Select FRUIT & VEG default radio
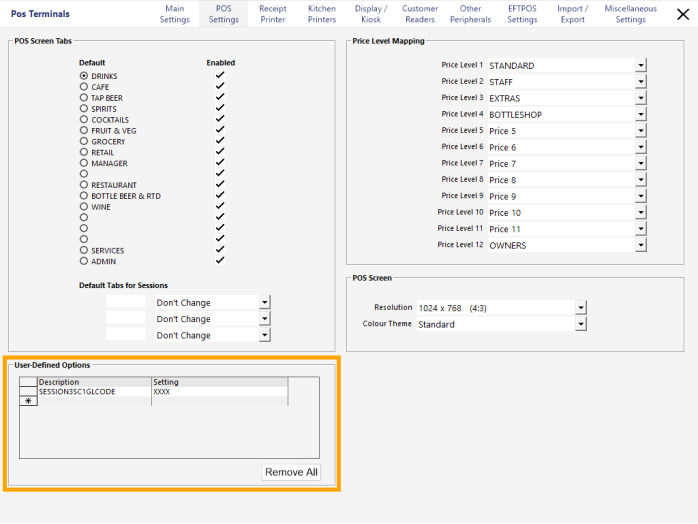Image resolution: width=698 pixels, height=524 pixels. (x=84, y=130)
